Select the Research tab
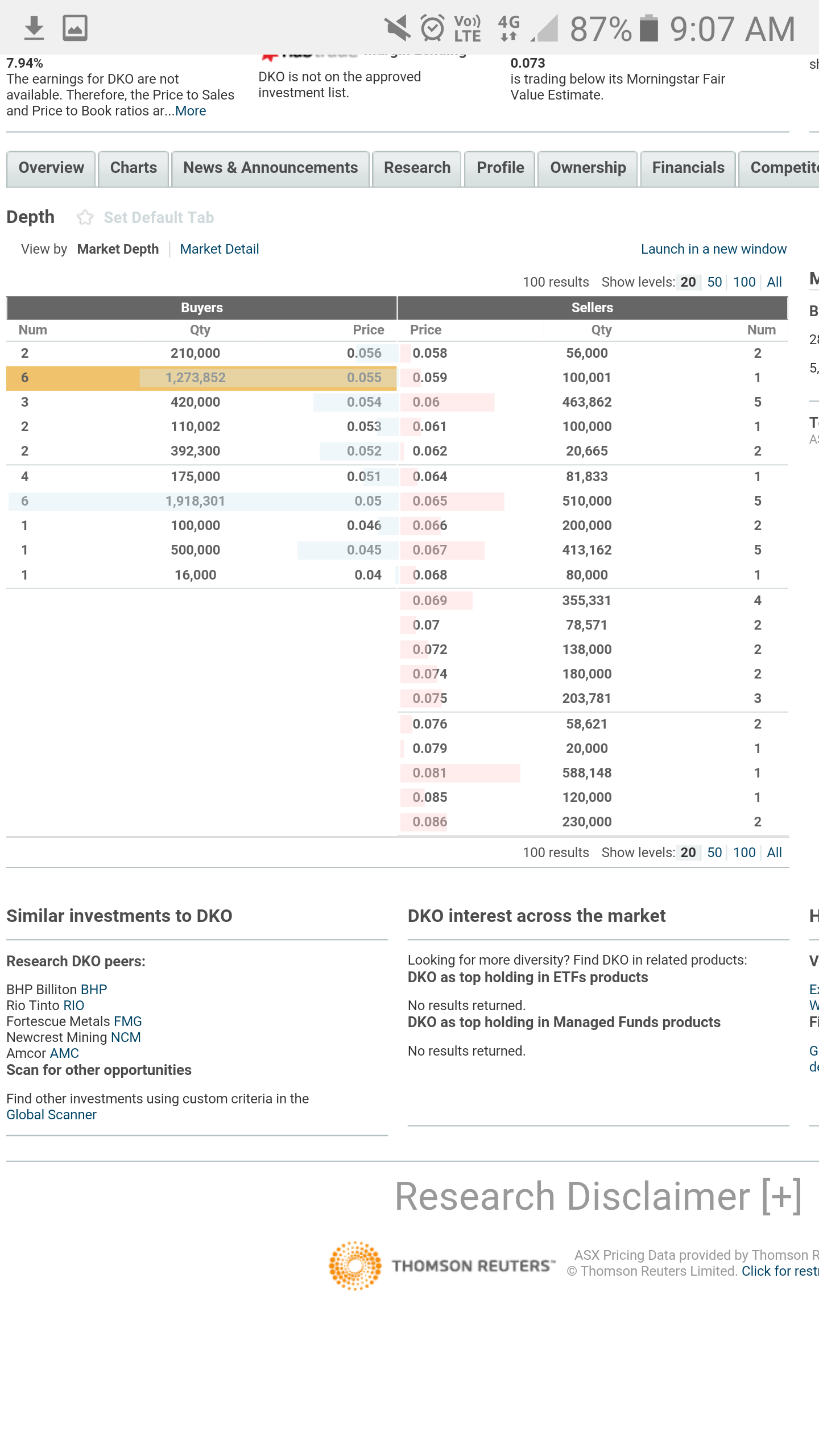Image resolution: width=819 pixels, height=1456 pixels. click(x=417, y=168)
